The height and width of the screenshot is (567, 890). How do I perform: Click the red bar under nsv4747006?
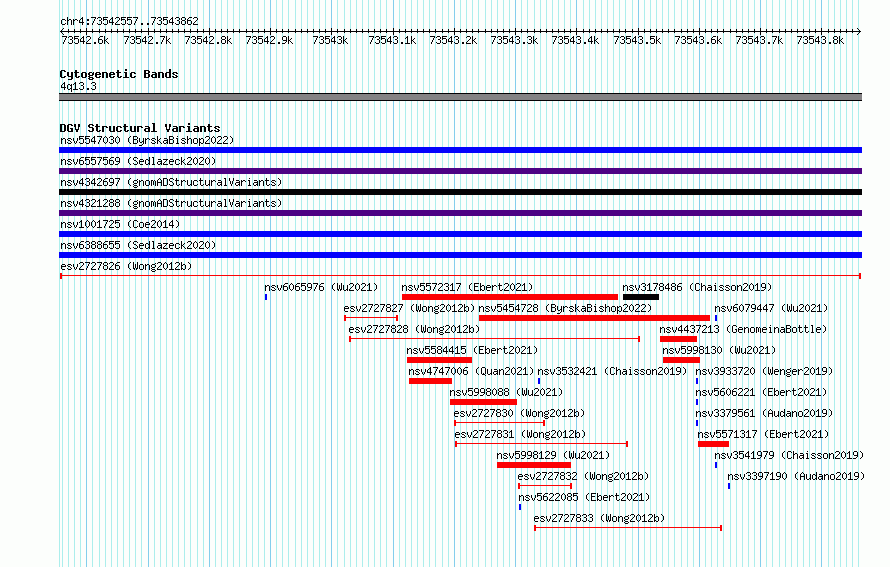click(430, 381)
